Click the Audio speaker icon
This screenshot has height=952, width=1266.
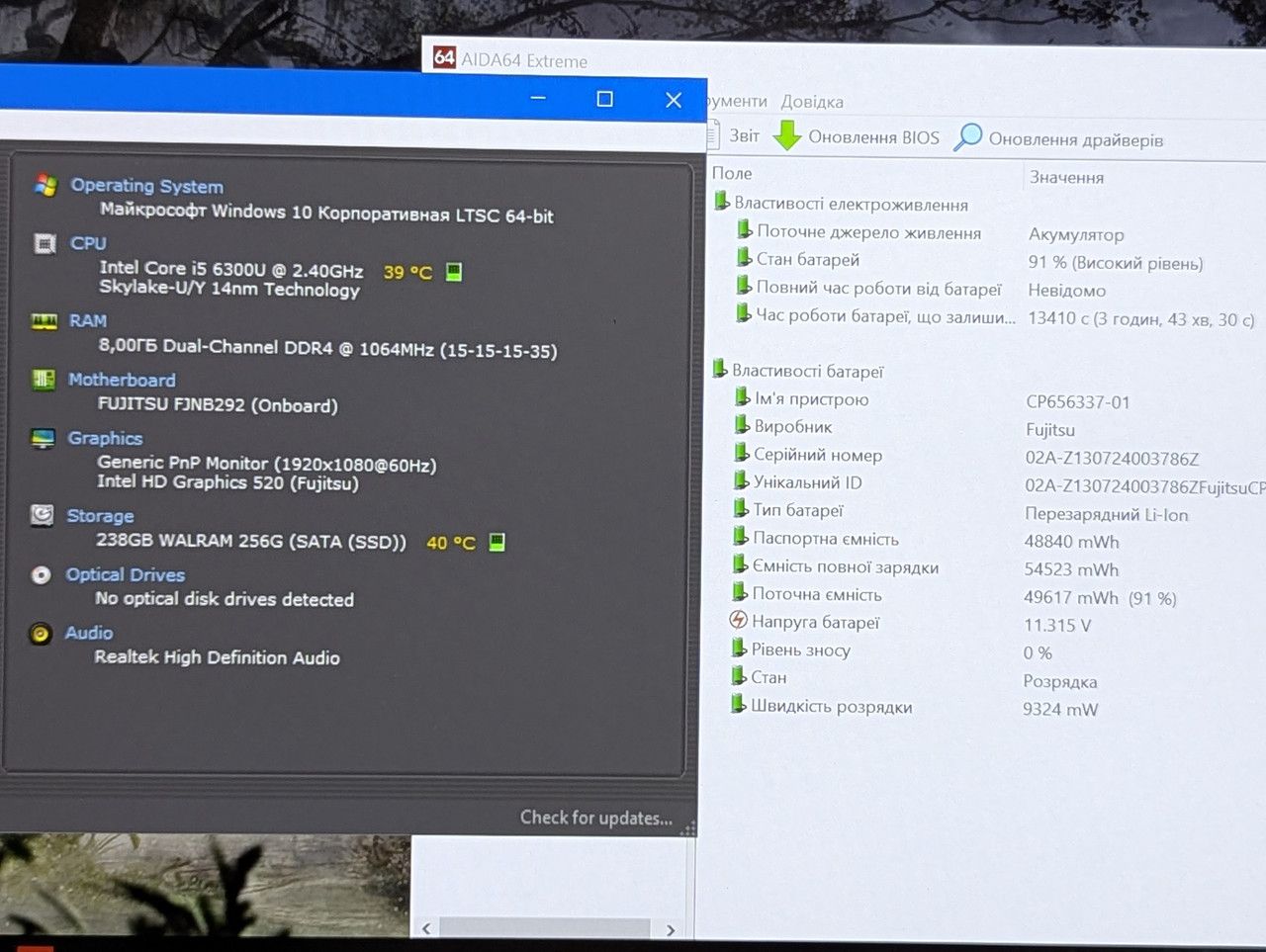click(x=41, y=633)
